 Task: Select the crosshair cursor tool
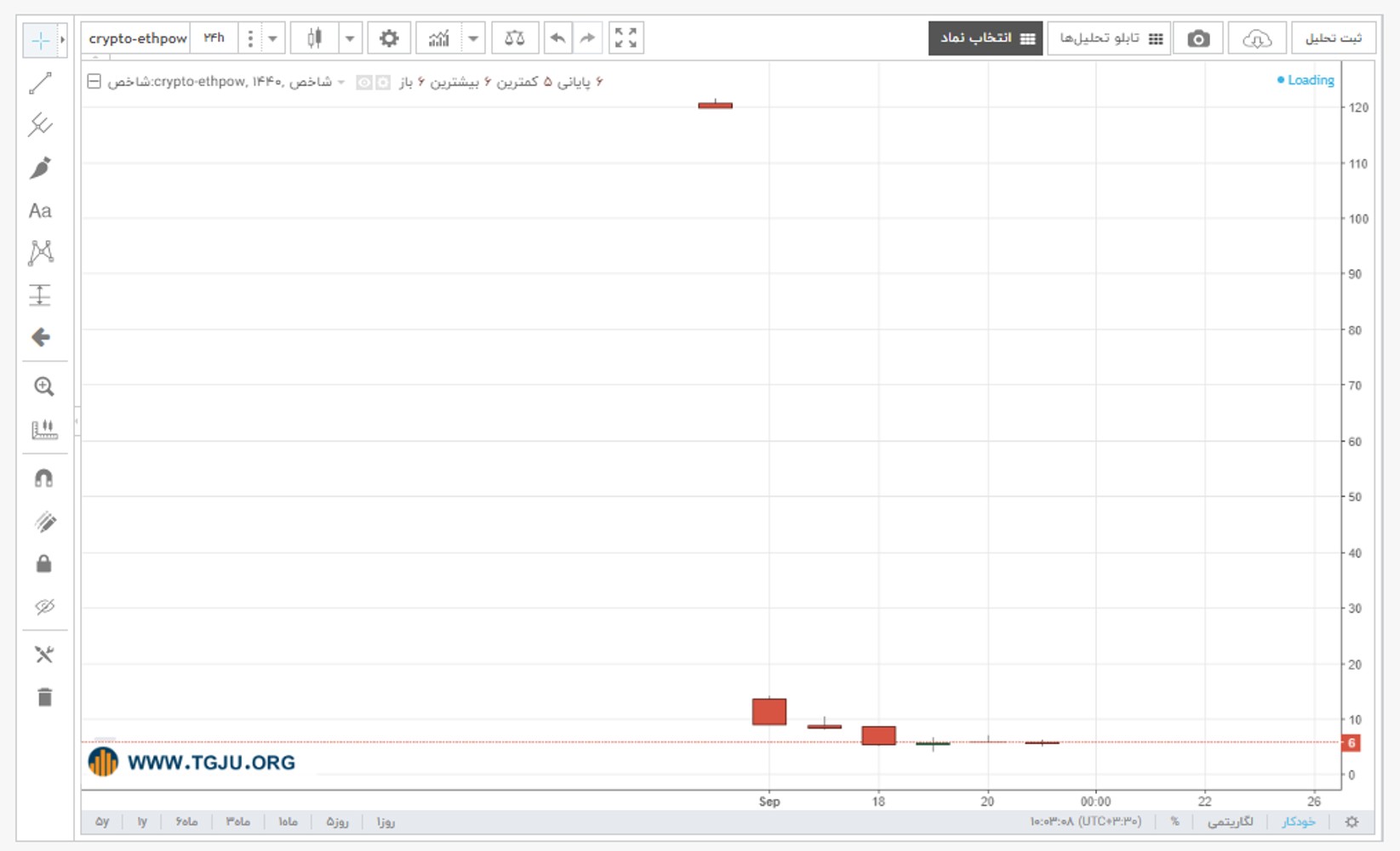coord(40,40)
